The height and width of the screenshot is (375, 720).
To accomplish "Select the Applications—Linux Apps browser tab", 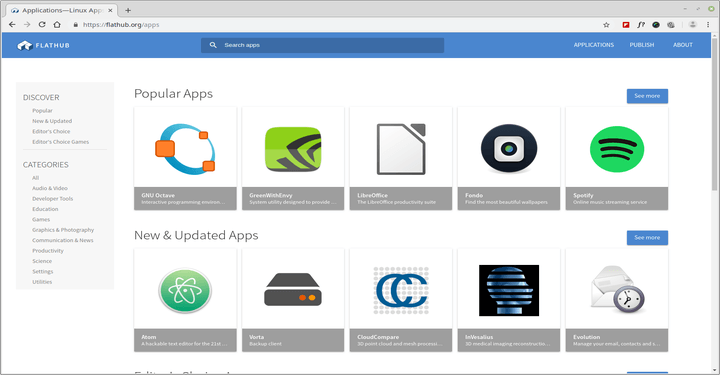I will click(62, 10).
